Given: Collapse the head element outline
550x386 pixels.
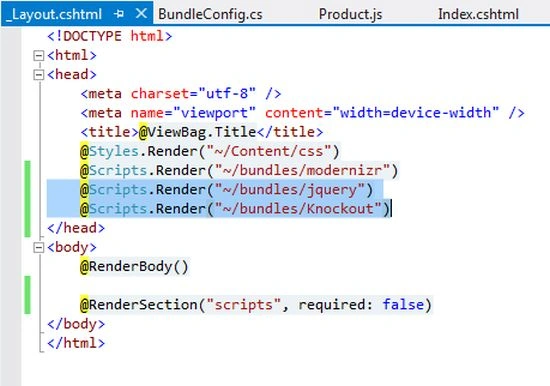Looking at the screenshot, I should (x=38, y=74).
